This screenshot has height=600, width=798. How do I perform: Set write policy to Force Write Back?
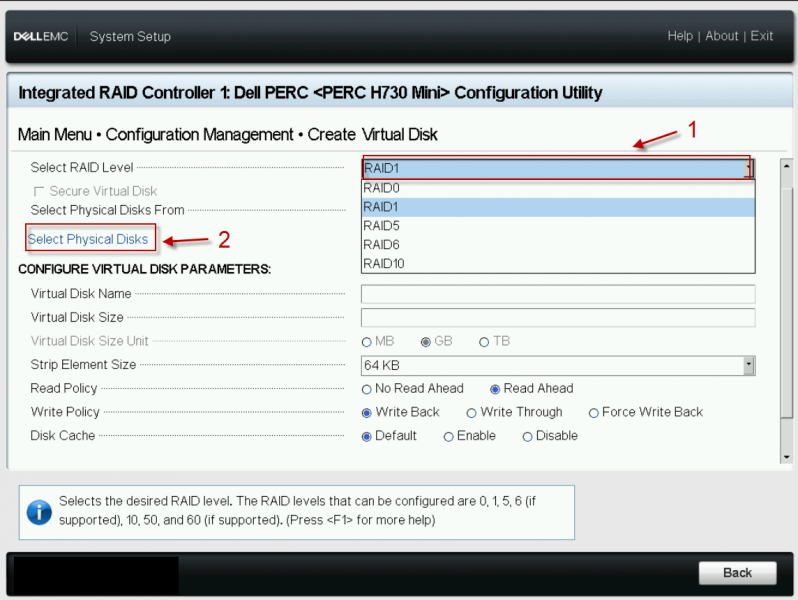593,413
